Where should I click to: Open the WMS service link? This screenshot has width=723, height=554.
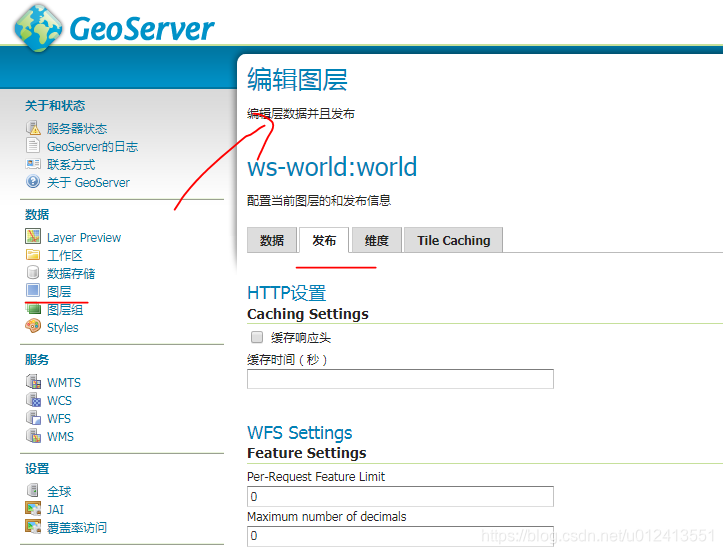60,437
